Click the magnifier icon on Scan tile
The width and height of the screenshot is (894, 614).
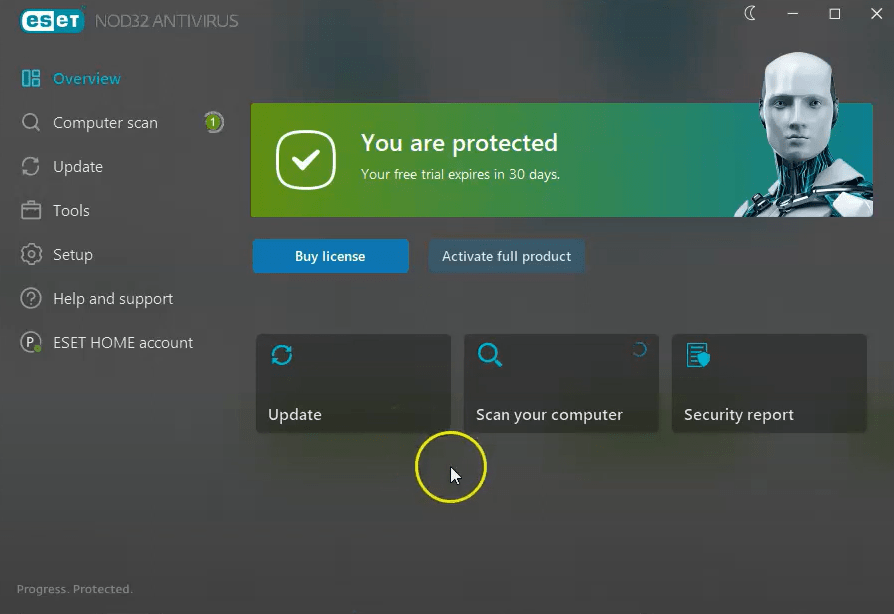coord(490,355)
